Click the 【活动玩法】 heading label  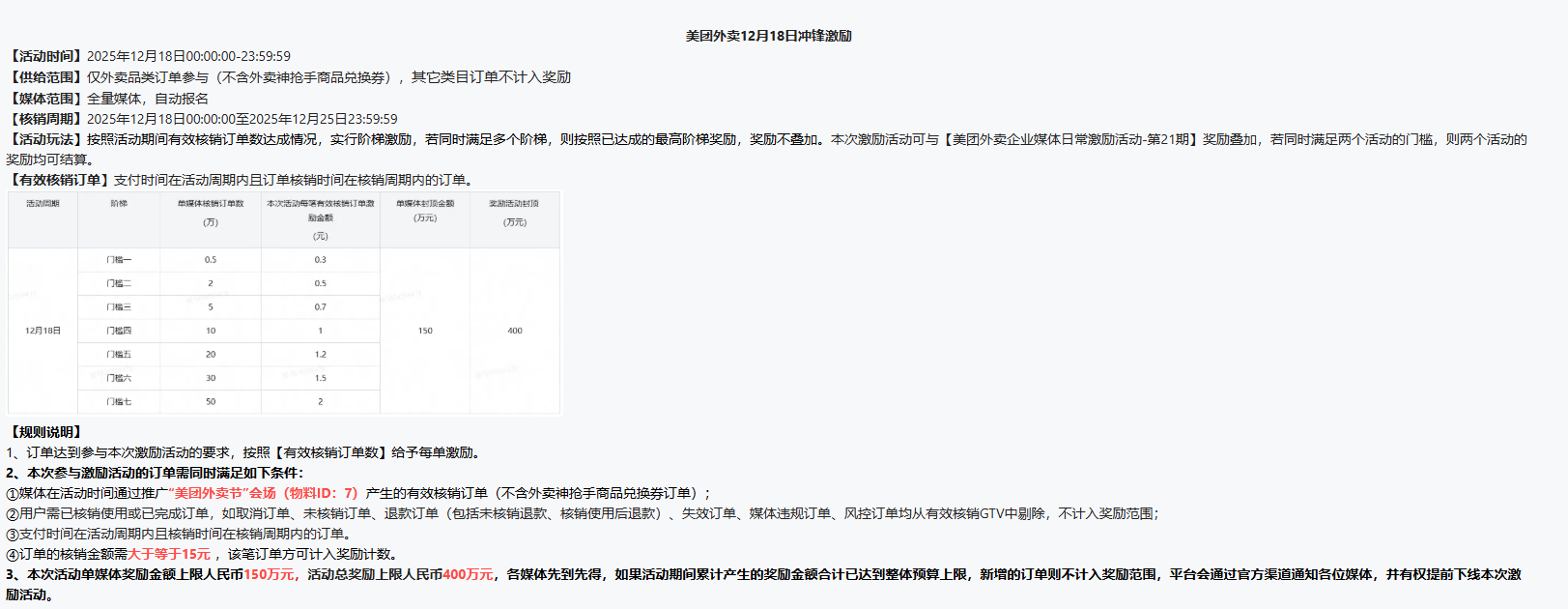pos(45,139)
